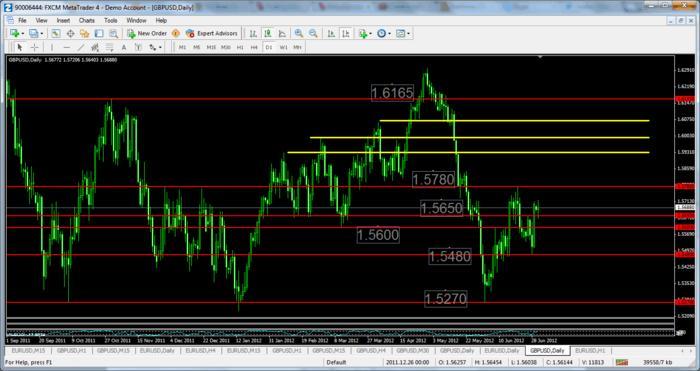Select the Fibonacci retracement tool
Viewport: 700px width, 371px height.
click(x=109, y=47)
